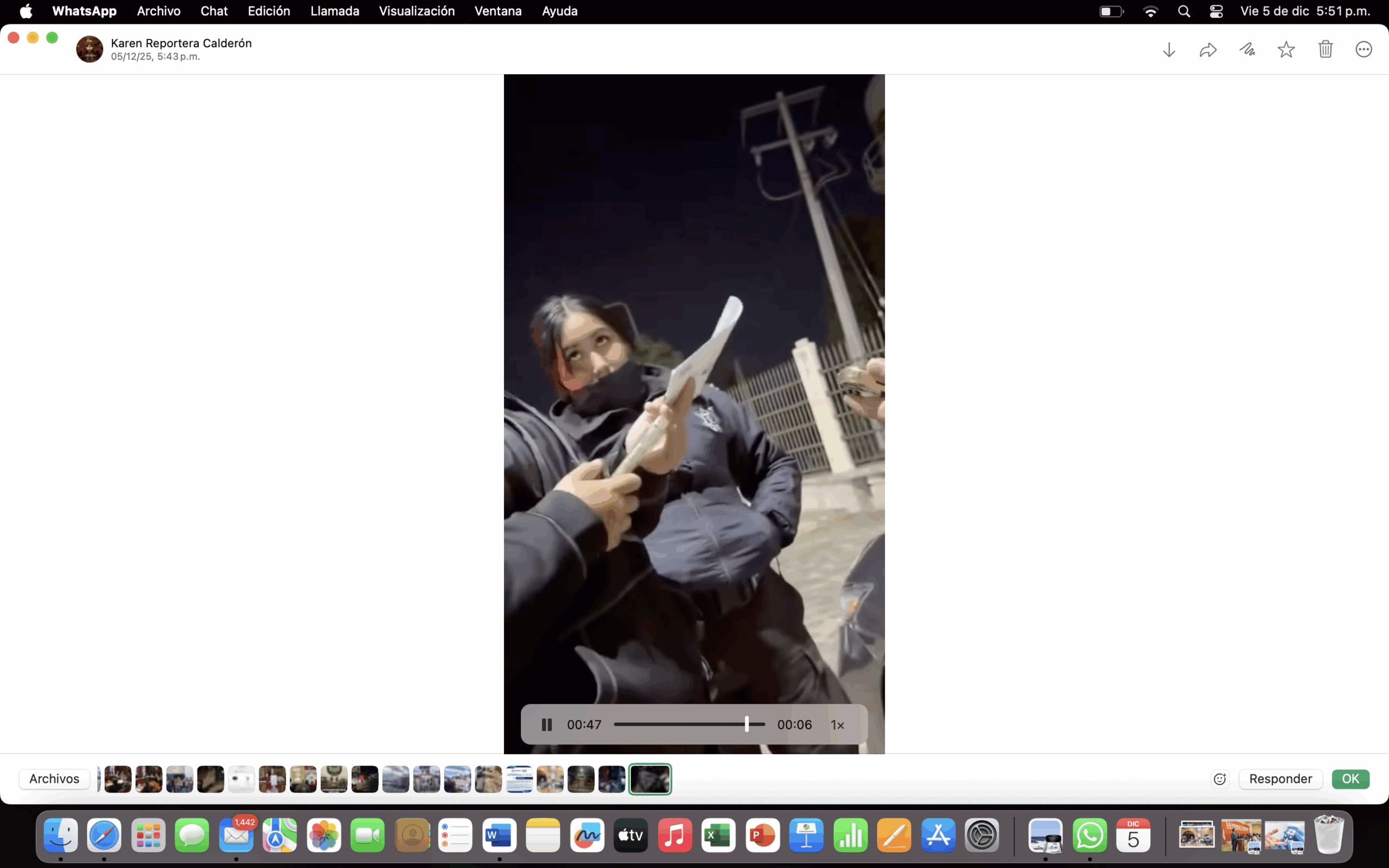The height and width of the screenshot is (868, 1389).
Task: Download the video with the arrow icon
Action: pyautogui.click(x=1169, y=50)
